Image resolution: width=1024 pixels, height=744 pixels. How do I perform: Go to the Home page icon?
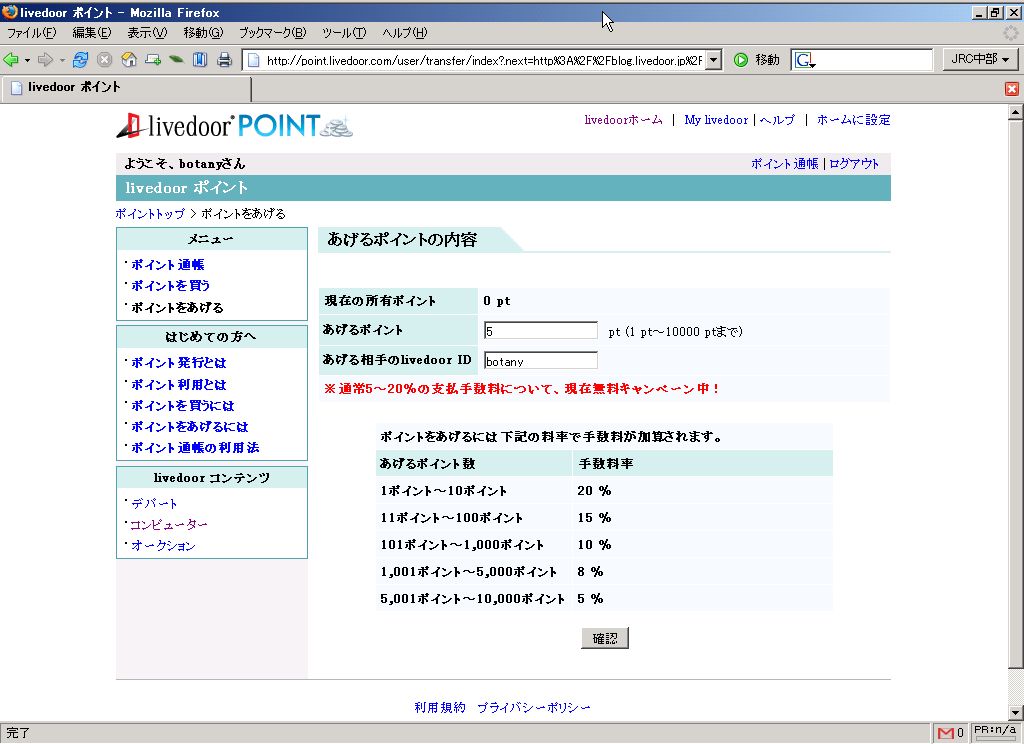tap(129, 60)
